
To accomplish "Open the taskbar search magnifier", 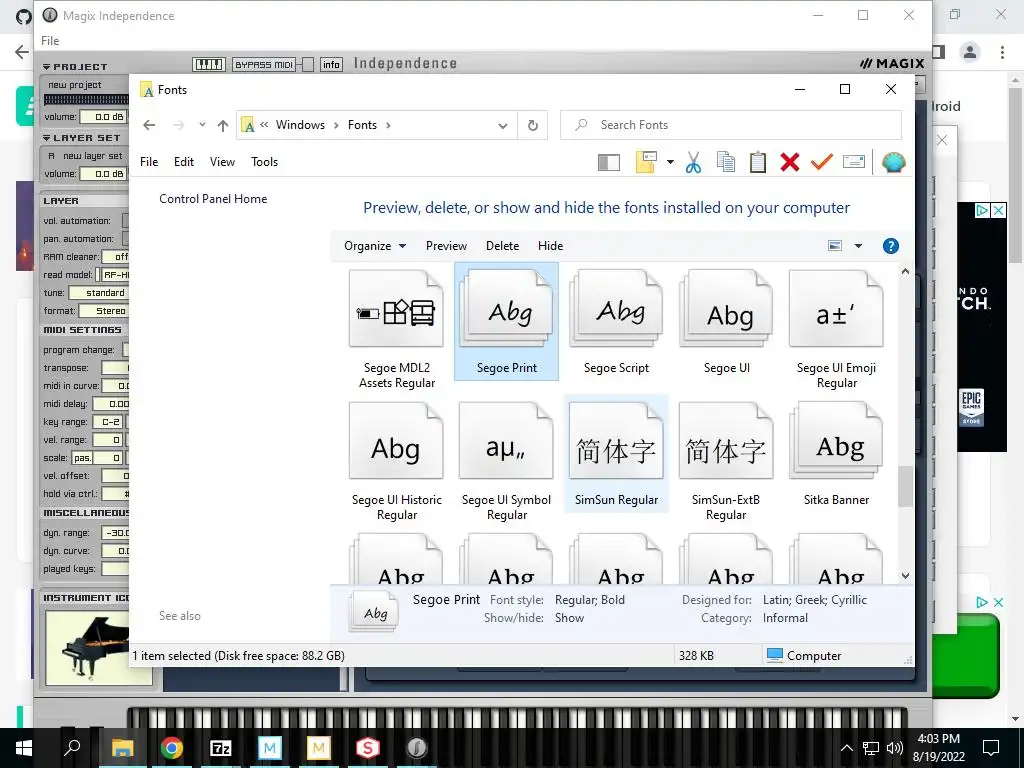I will click(72, 747).
